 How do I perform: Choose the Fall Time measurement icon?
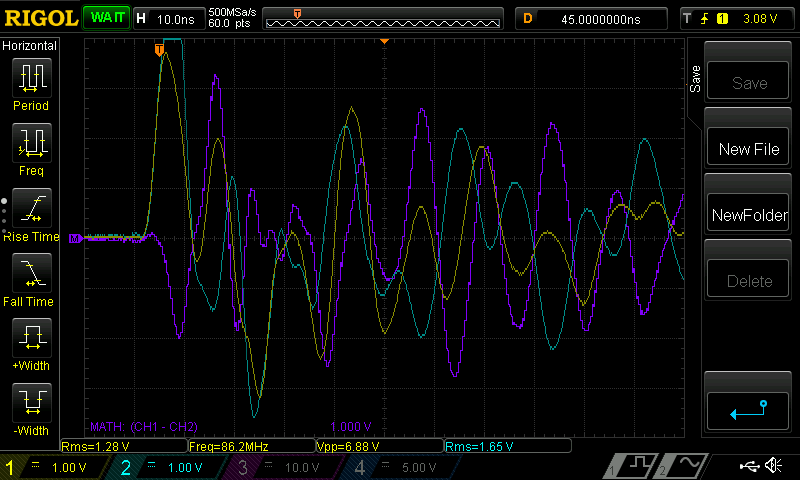tap(32, 273)
